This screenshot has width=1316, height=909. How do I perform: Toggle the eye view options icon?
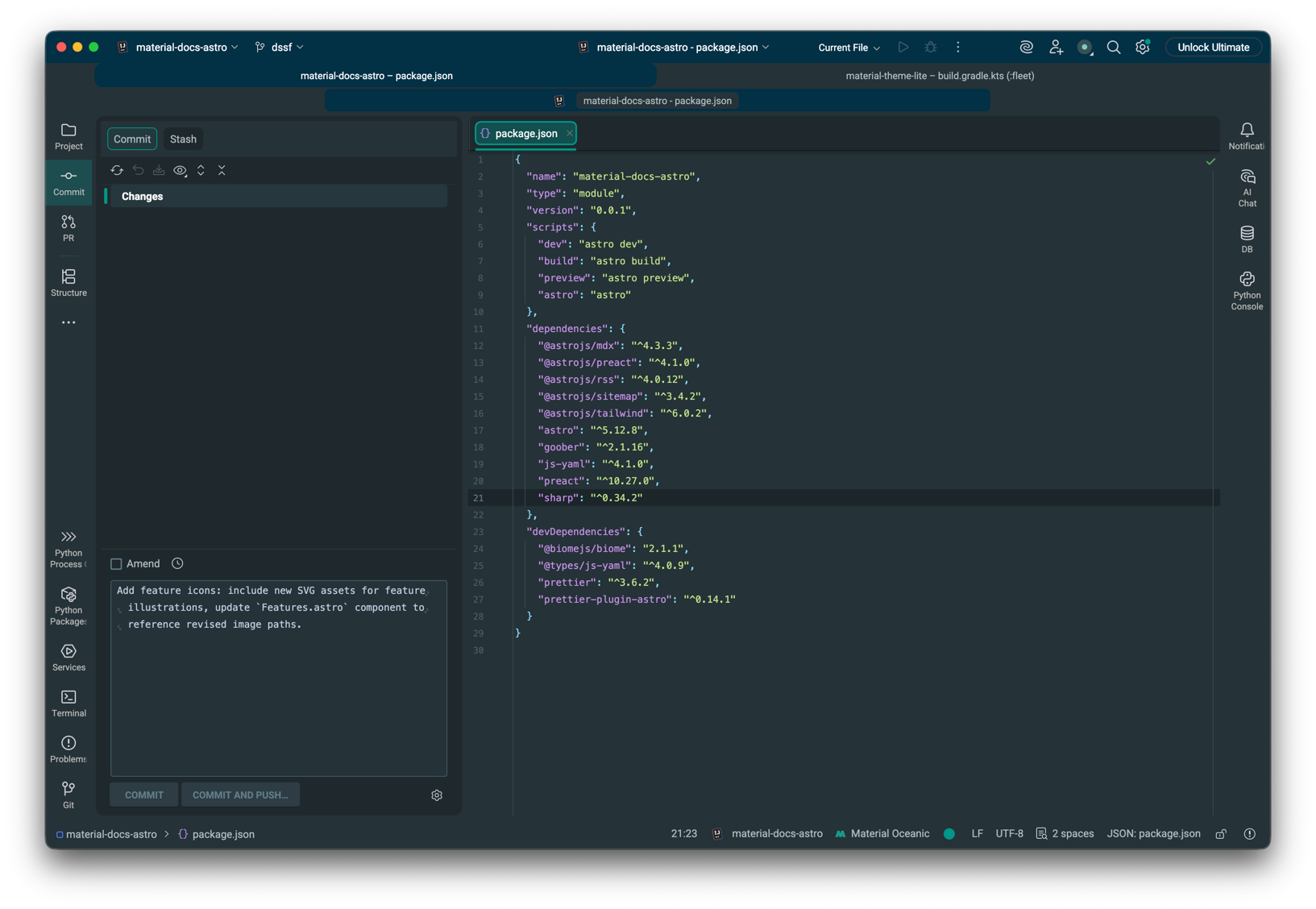click(x=180, y=171)
